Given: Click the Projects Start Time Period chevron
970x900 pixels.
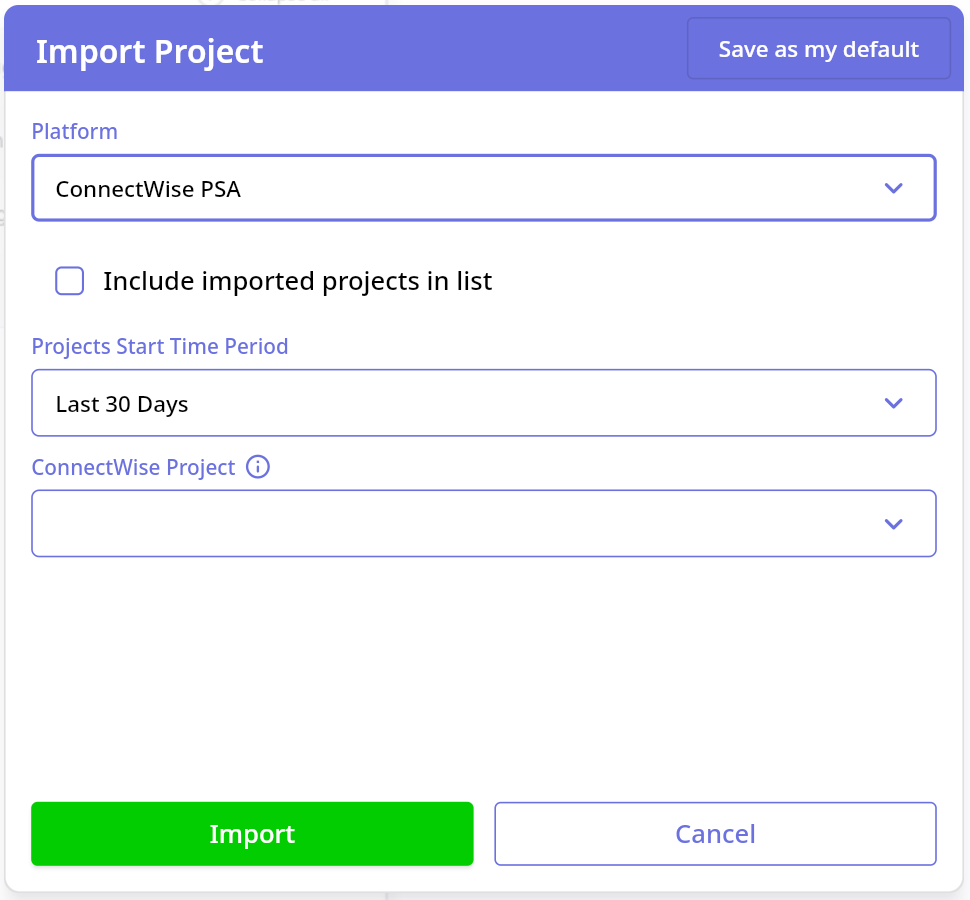Looking at the screenshot, I should (x=893, y=403).
